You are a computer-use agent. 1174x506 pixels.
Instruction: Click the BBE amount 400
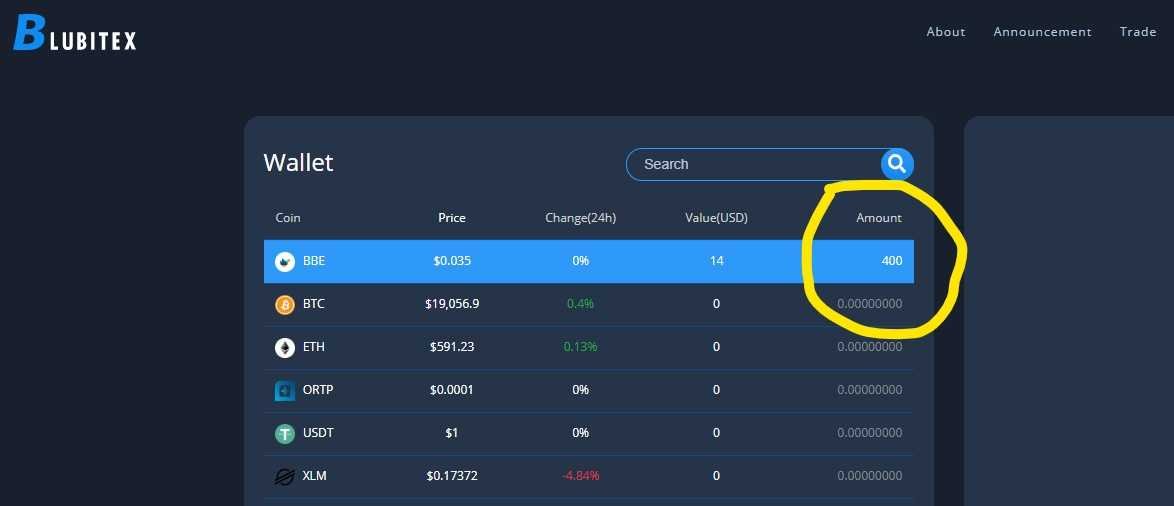coord(892,261)
